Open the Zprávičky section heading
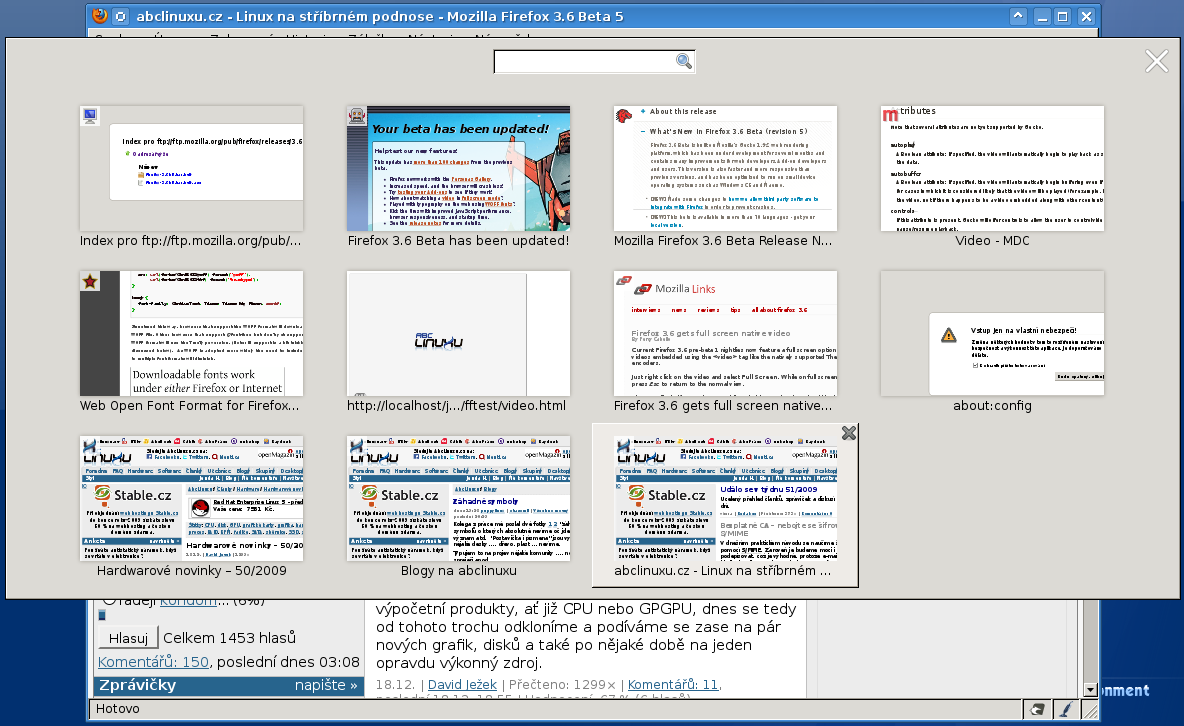The height and width of the screenshot is (726, 1184). point(137,685)
